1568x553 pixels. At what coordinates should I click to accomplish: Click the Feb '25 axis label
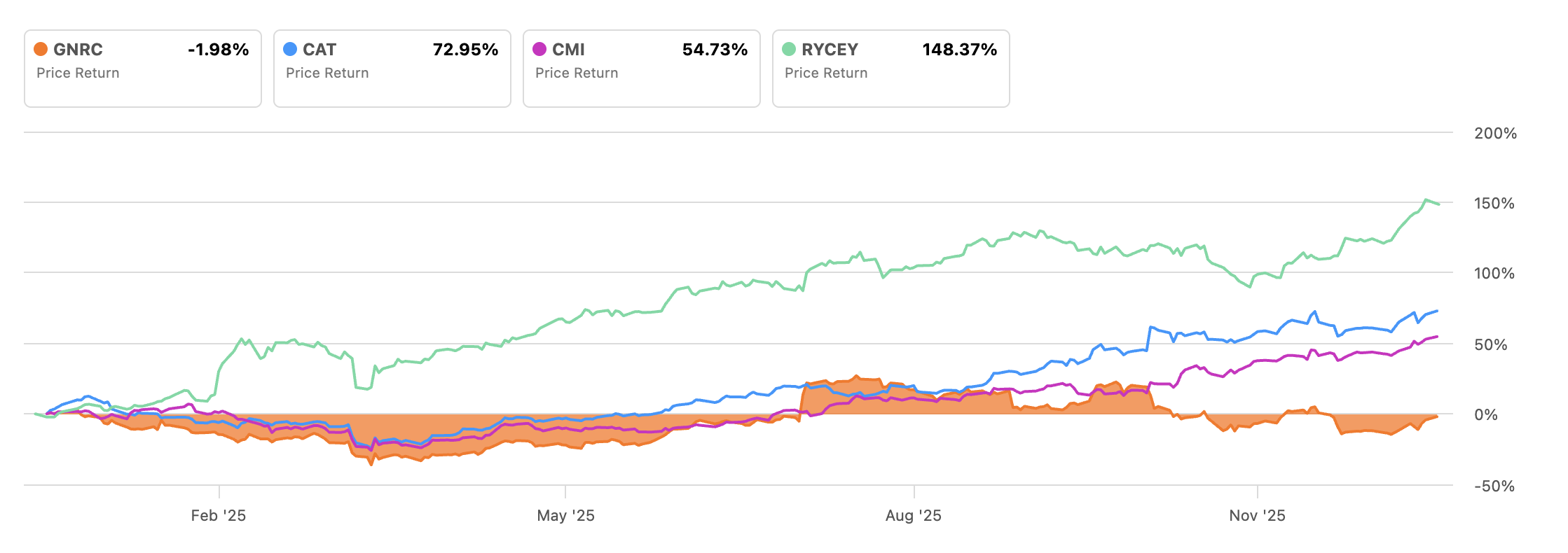tap(219, 516)
